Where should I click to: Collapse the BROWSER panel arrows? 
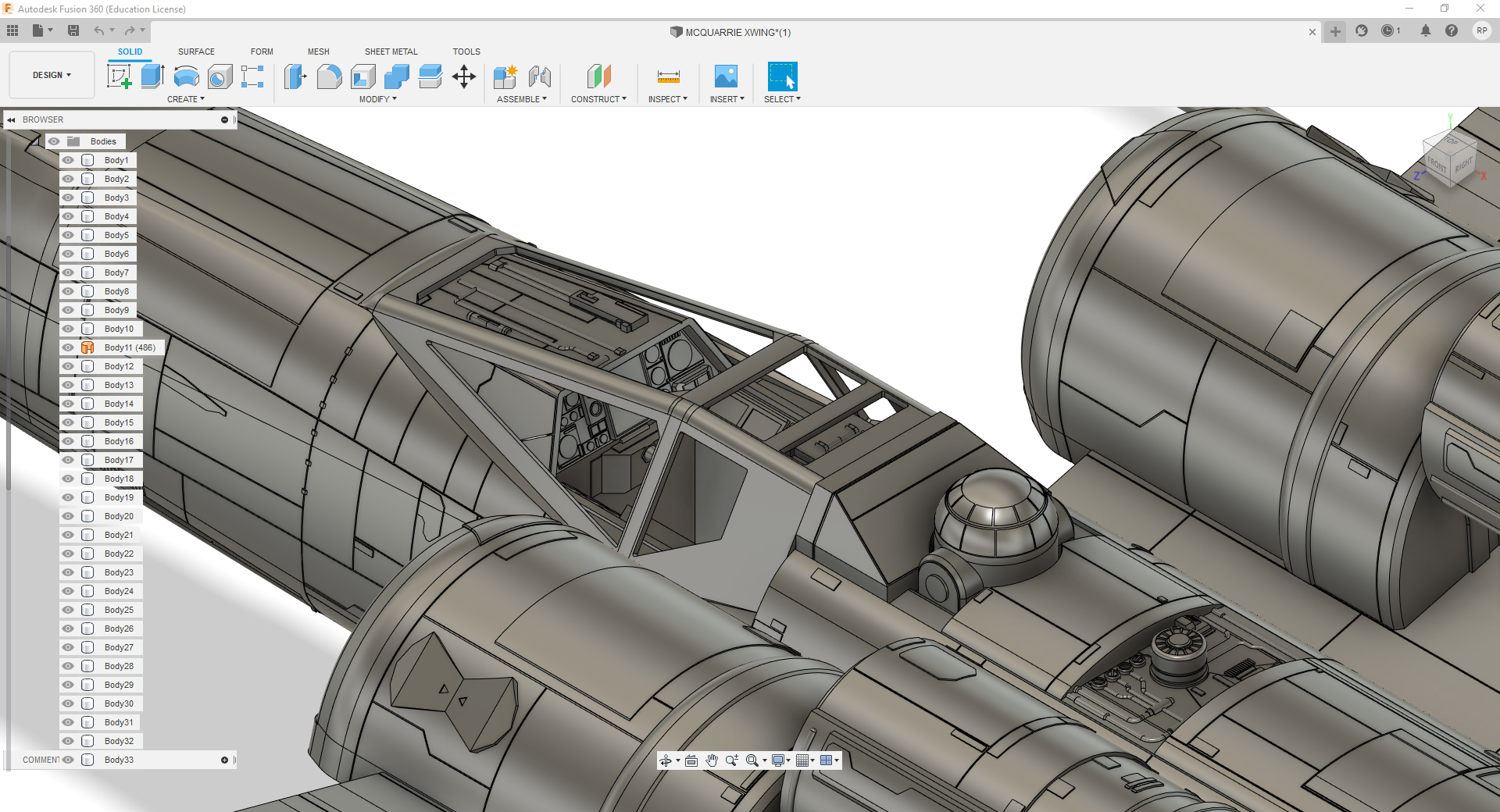(12, 119)
